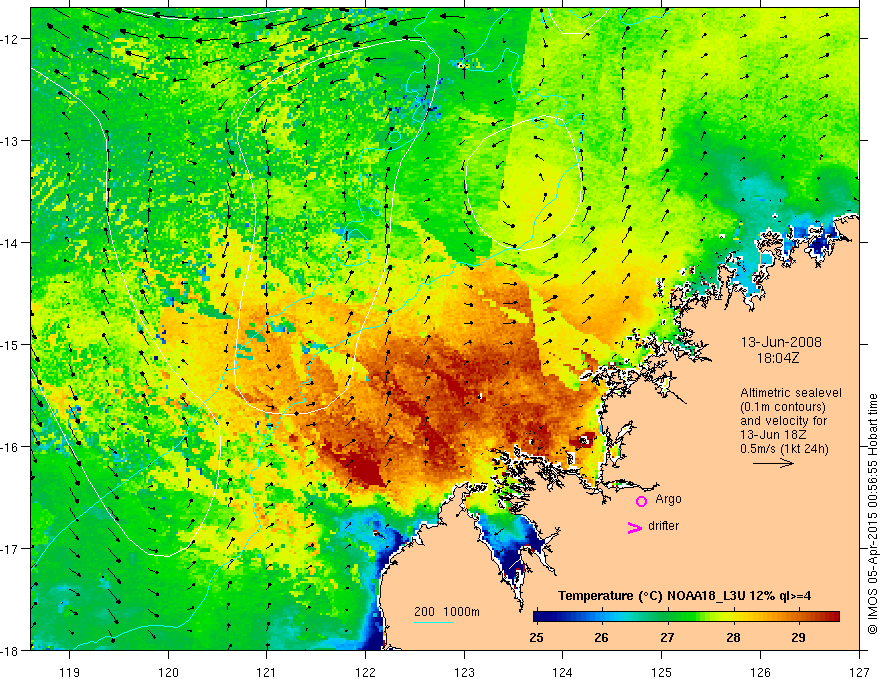The height and width of the screenshot is (680, 880).
Task: Click the latitude axis label '-14'
Action: [11, 243]
